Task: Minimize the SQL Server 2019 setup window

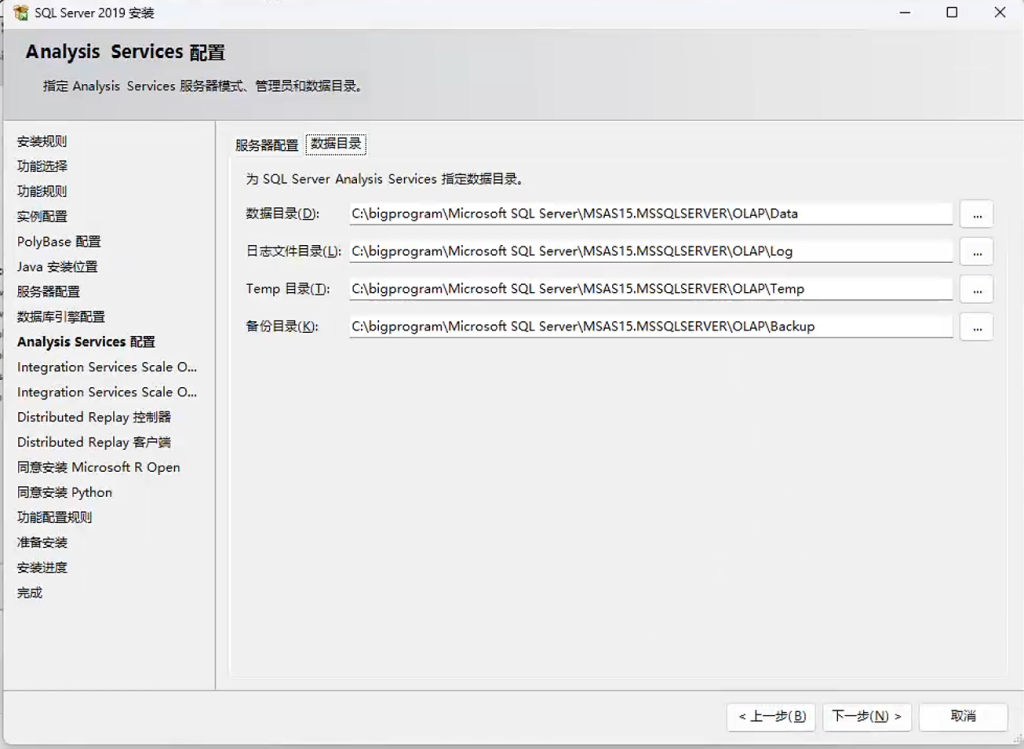Action: (904, 12)
